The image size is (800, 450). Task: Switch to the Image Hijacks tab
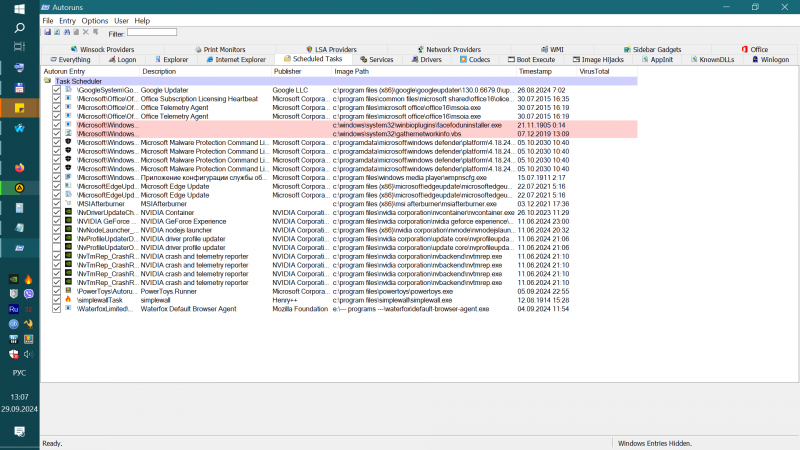598,60
